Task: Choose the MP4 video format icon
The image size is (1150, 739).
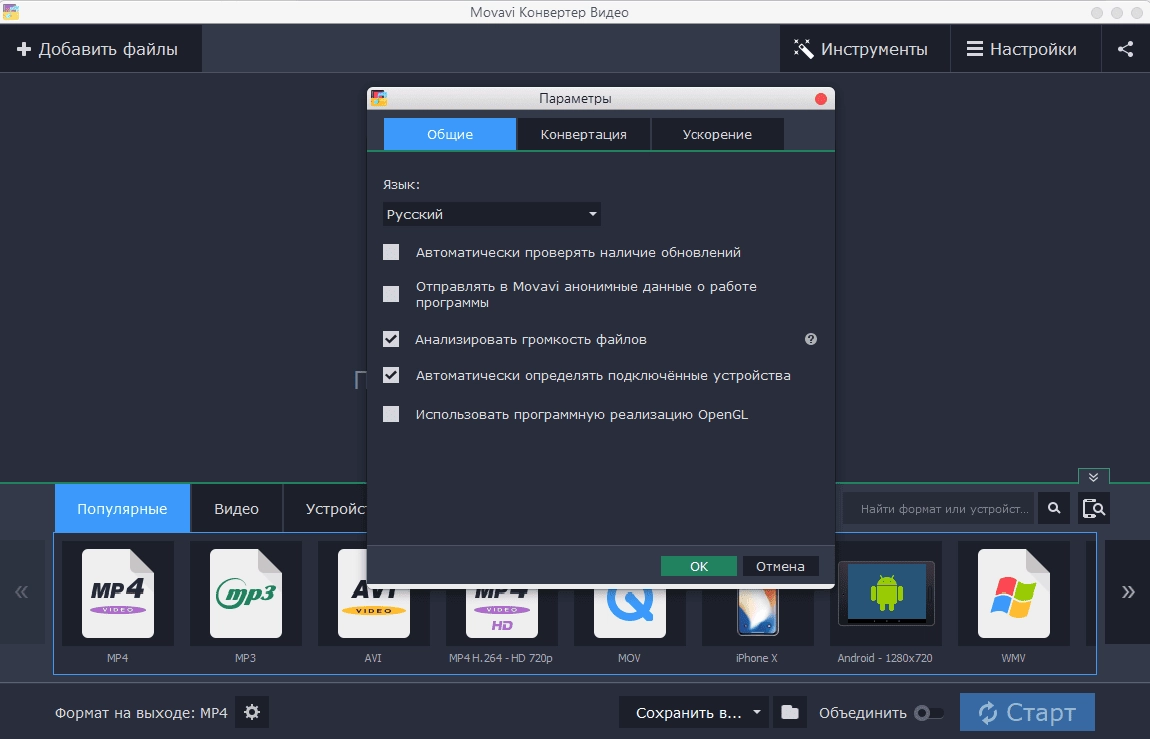Action: coord(117,593)
